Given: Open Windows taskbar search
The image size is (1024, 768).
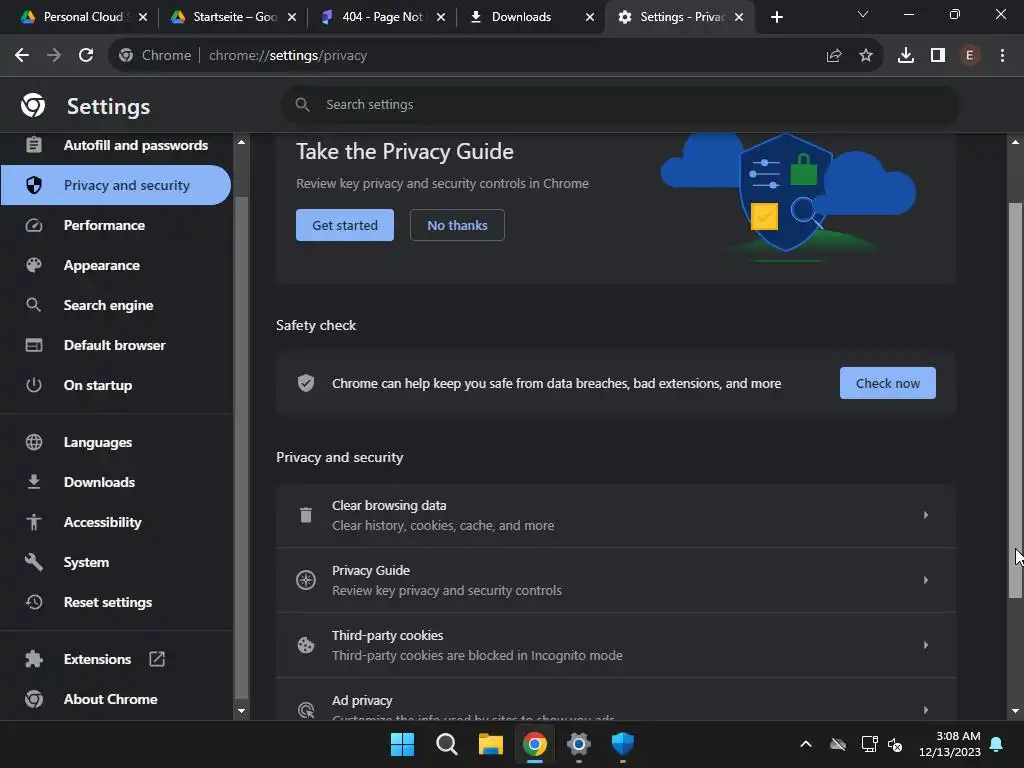Looking at the screenshot, I should [447, 744].
